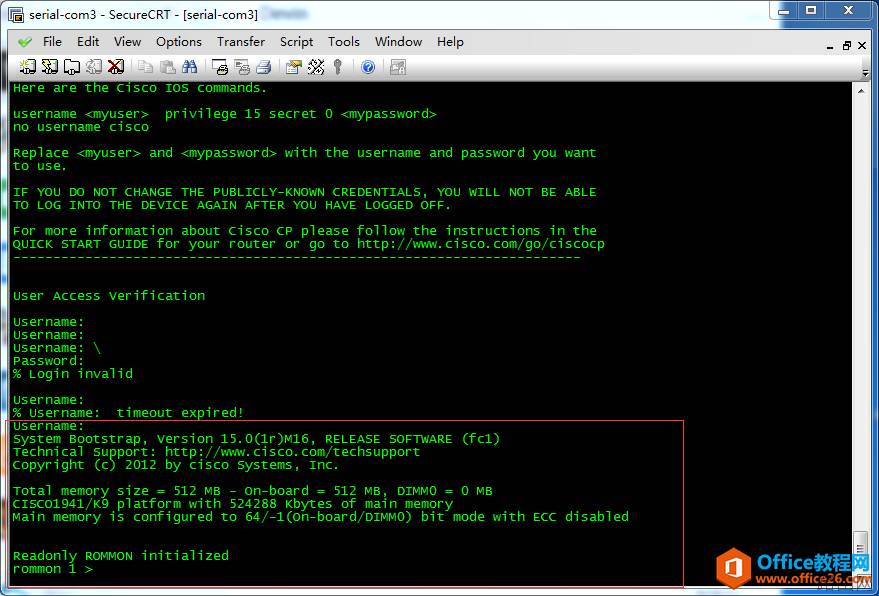Click the rommon 1 > prompt line
This screenshot has height=596, width=879.
[53, 569]
